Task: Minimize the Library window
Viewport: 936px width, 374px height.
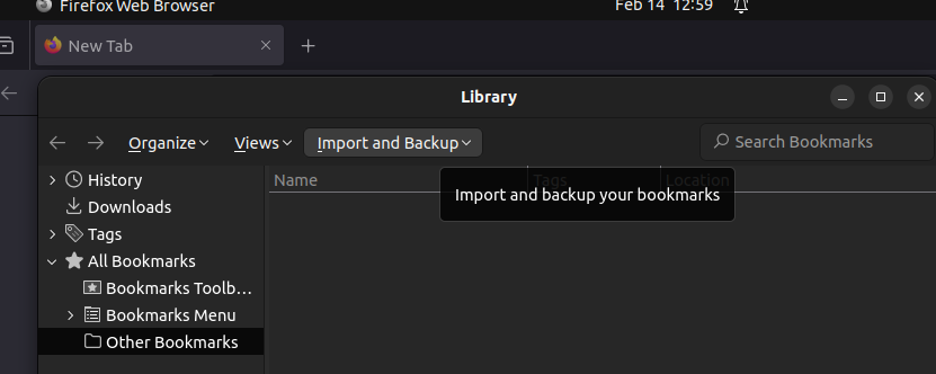Action: [x=842, y=97]
